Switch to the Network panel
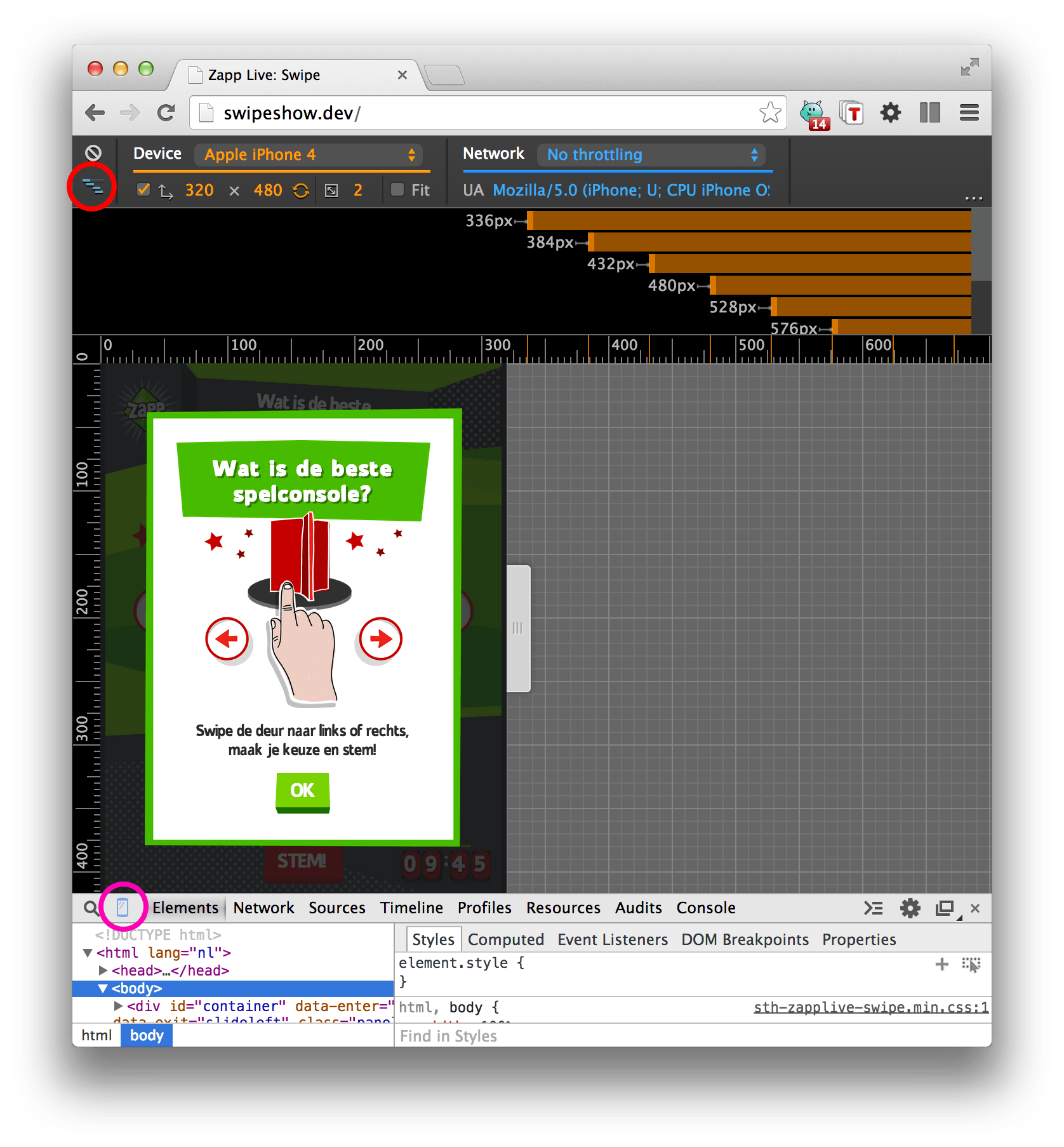Screen dimensions: 1064x1147 263,908
